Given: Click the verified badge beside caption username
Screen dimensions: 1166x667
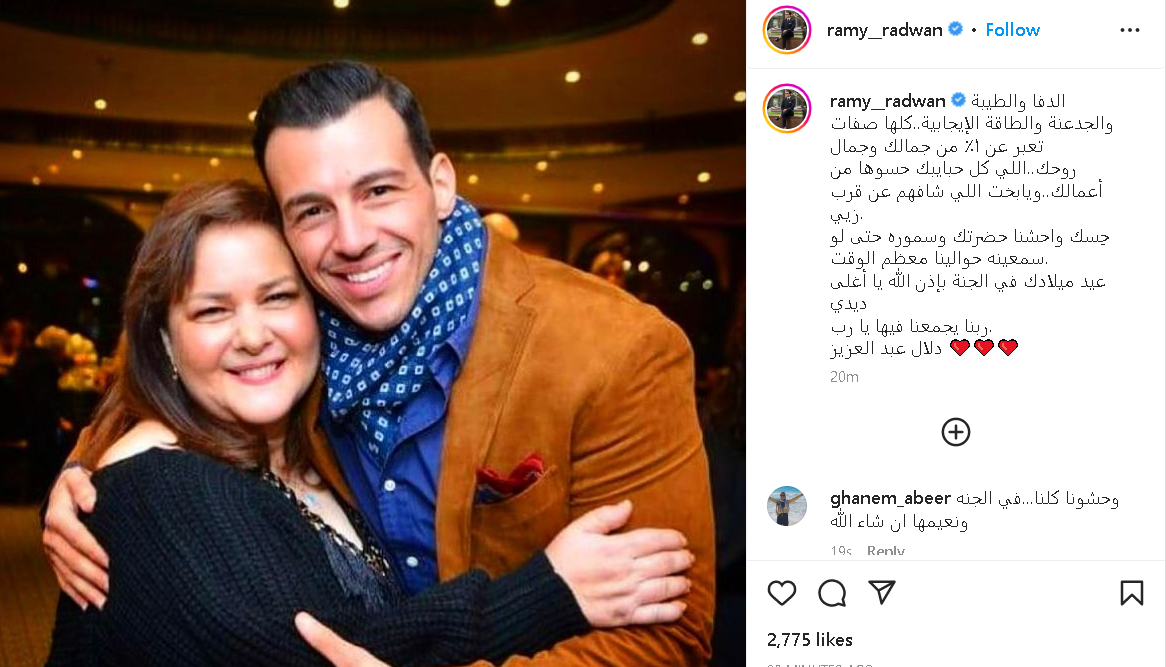Looking at the screenshot, I should tap(959, 100).
